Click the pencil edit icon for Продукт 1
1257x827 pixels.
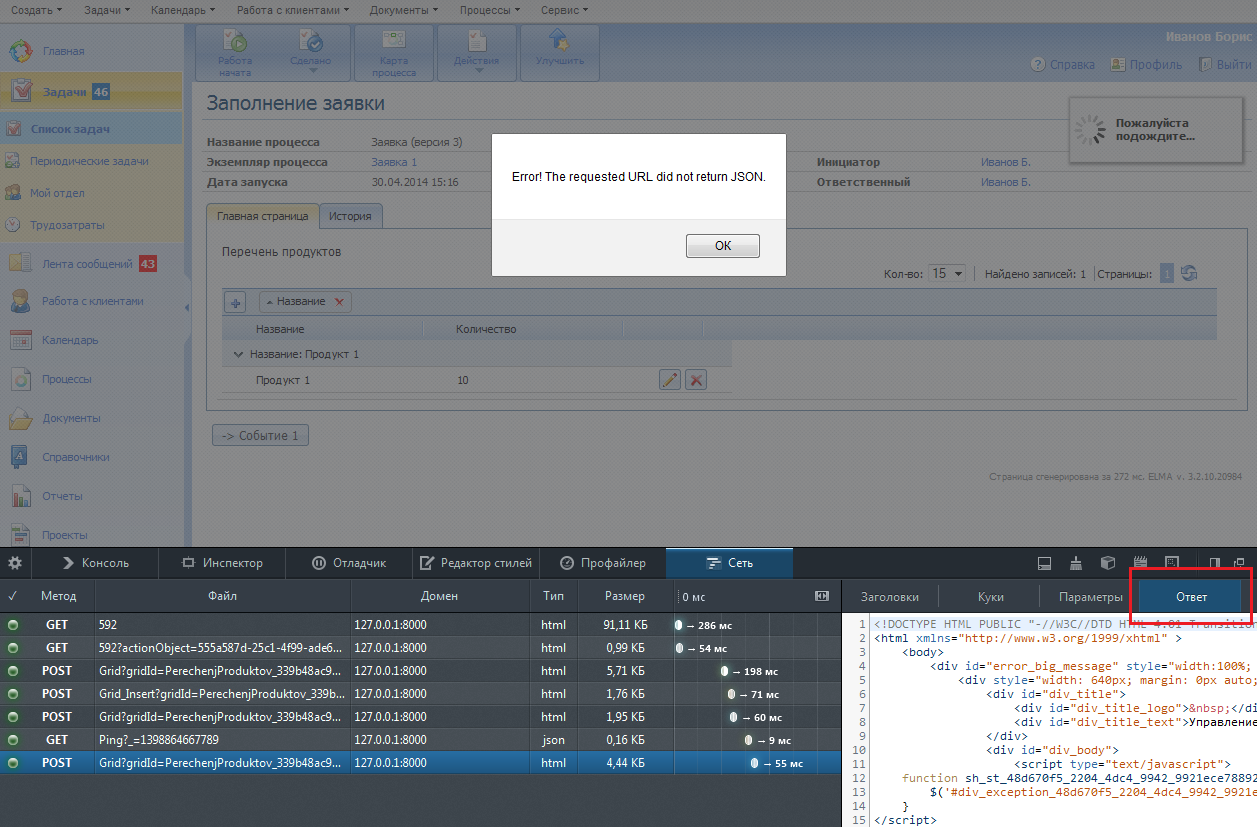point(670,380)
